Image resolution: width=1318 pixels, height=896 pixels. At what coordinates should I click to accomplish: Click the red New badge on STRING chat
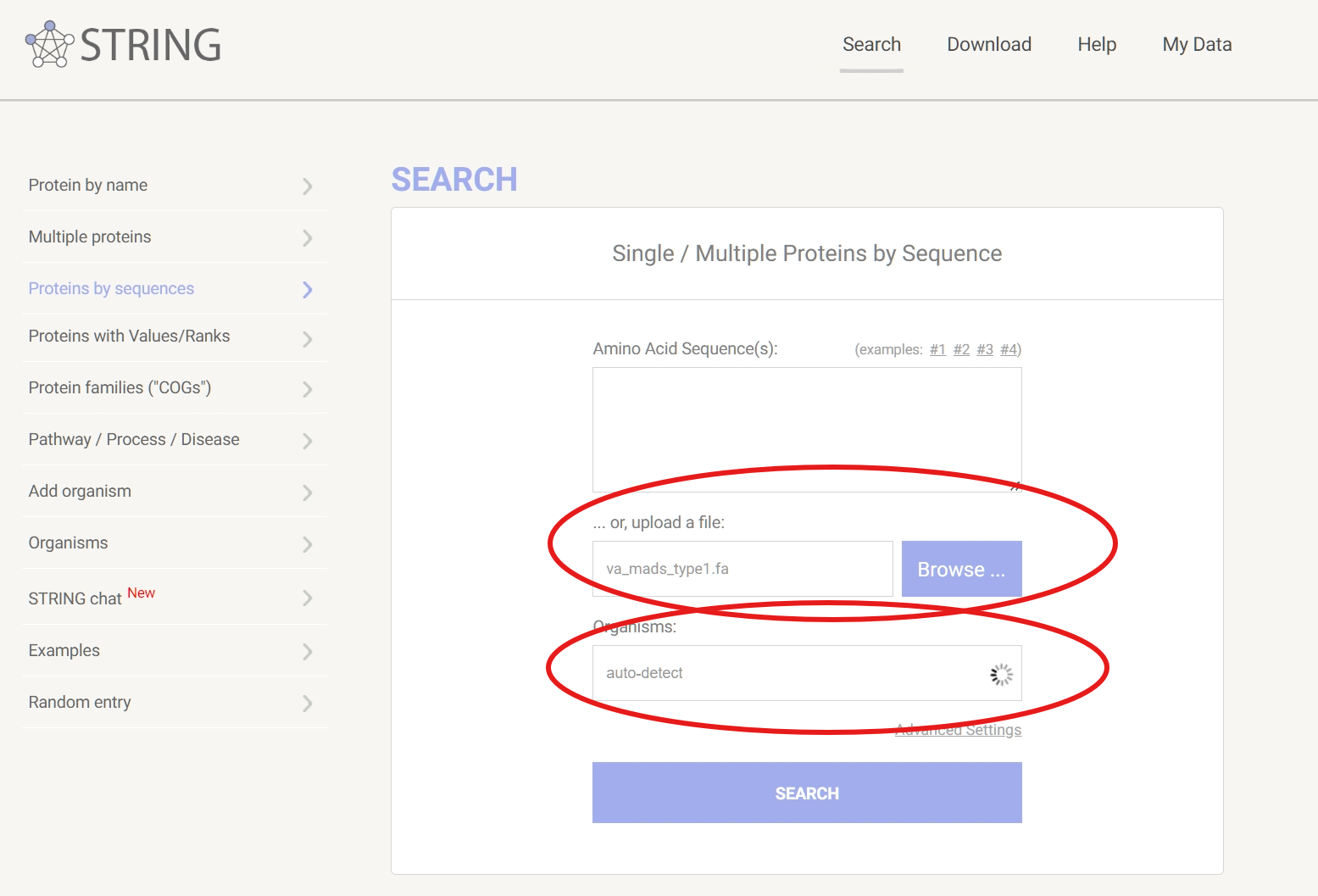[142, 593]
